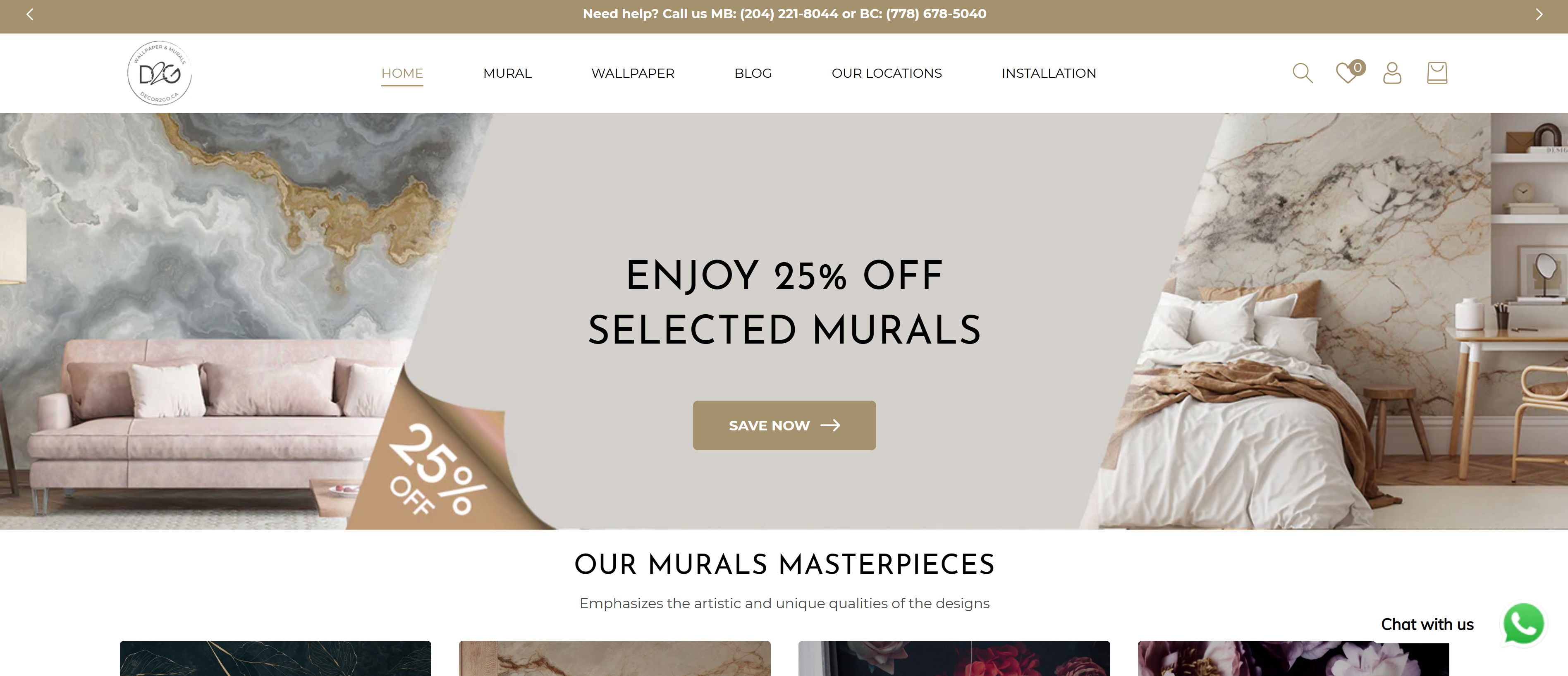
Task: Show previous announcement with left chevron
Action: (x=30, y=14)
